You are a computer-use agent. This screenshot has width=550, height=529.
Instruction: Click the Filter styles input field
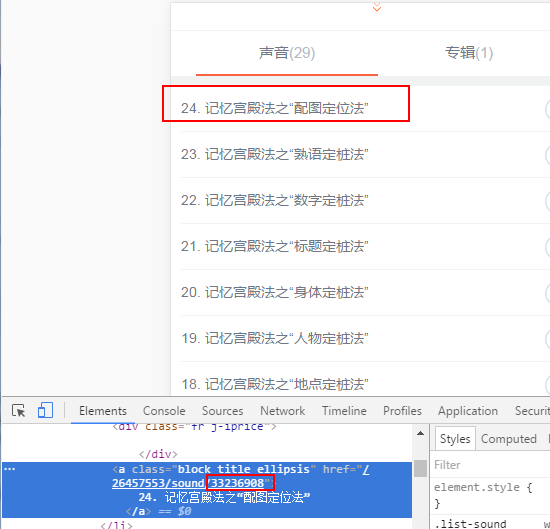point(491,465)
